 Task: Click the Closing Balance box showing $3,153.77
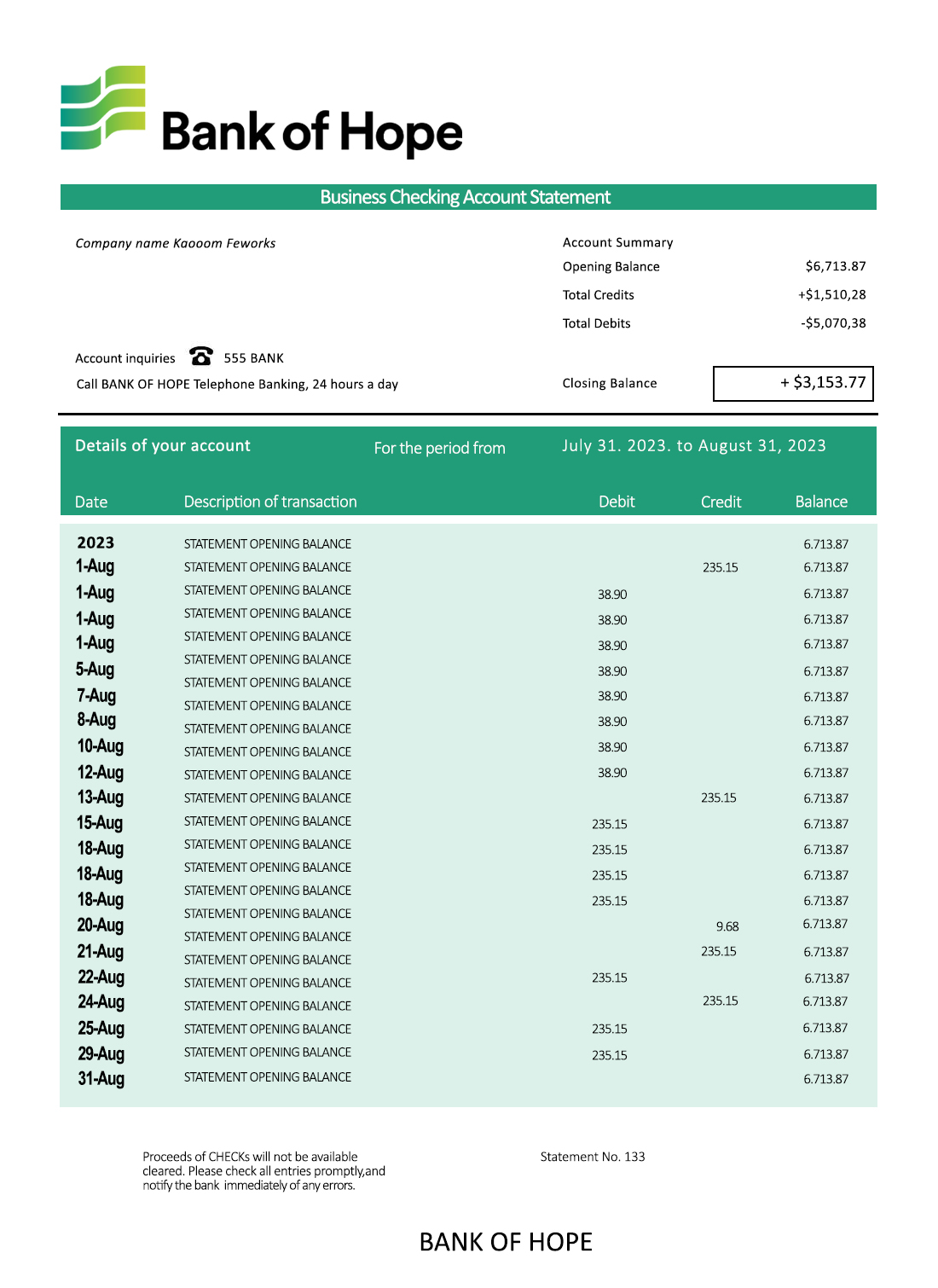coord(793,383)
